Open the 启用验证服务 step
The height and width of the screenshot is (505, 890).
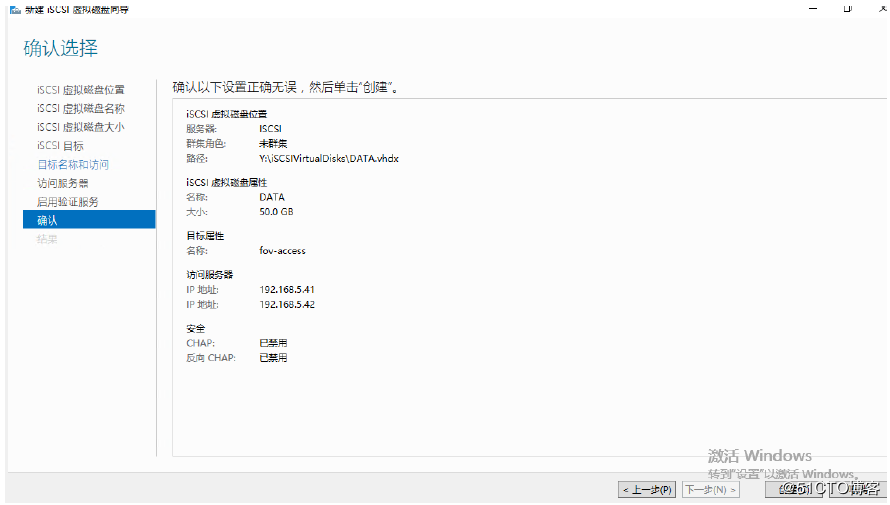pyautogui.click(x=68, y=202)
